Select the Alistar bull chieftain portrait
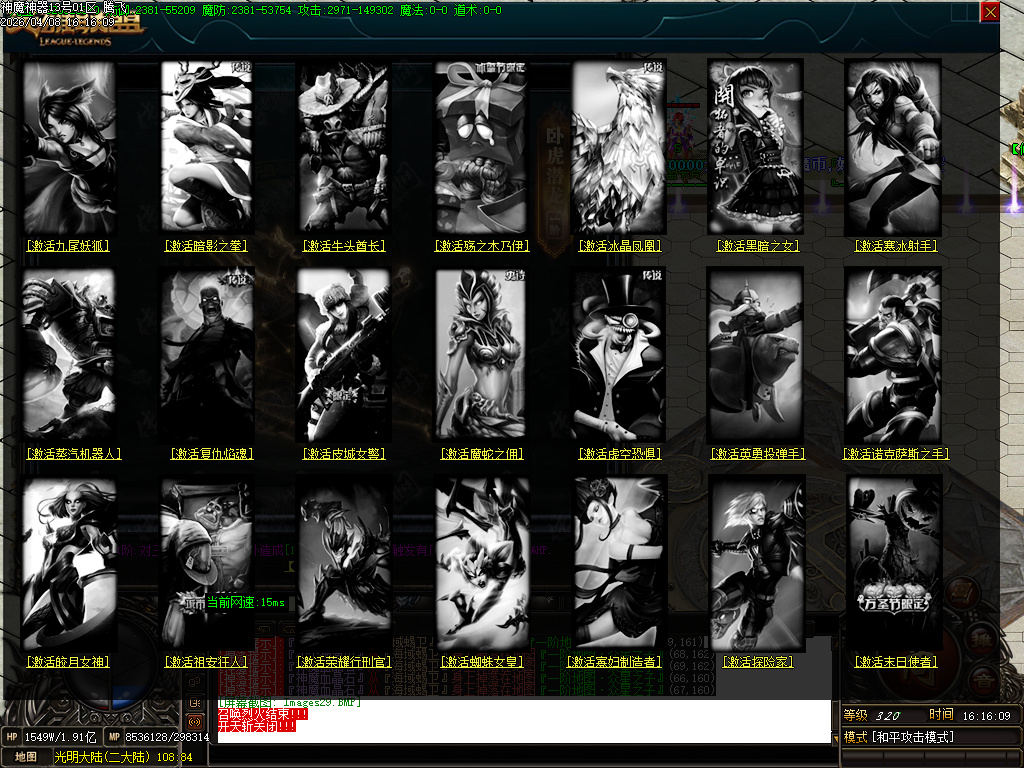Viewport: 1024px width, 768px height. (343, 147)
